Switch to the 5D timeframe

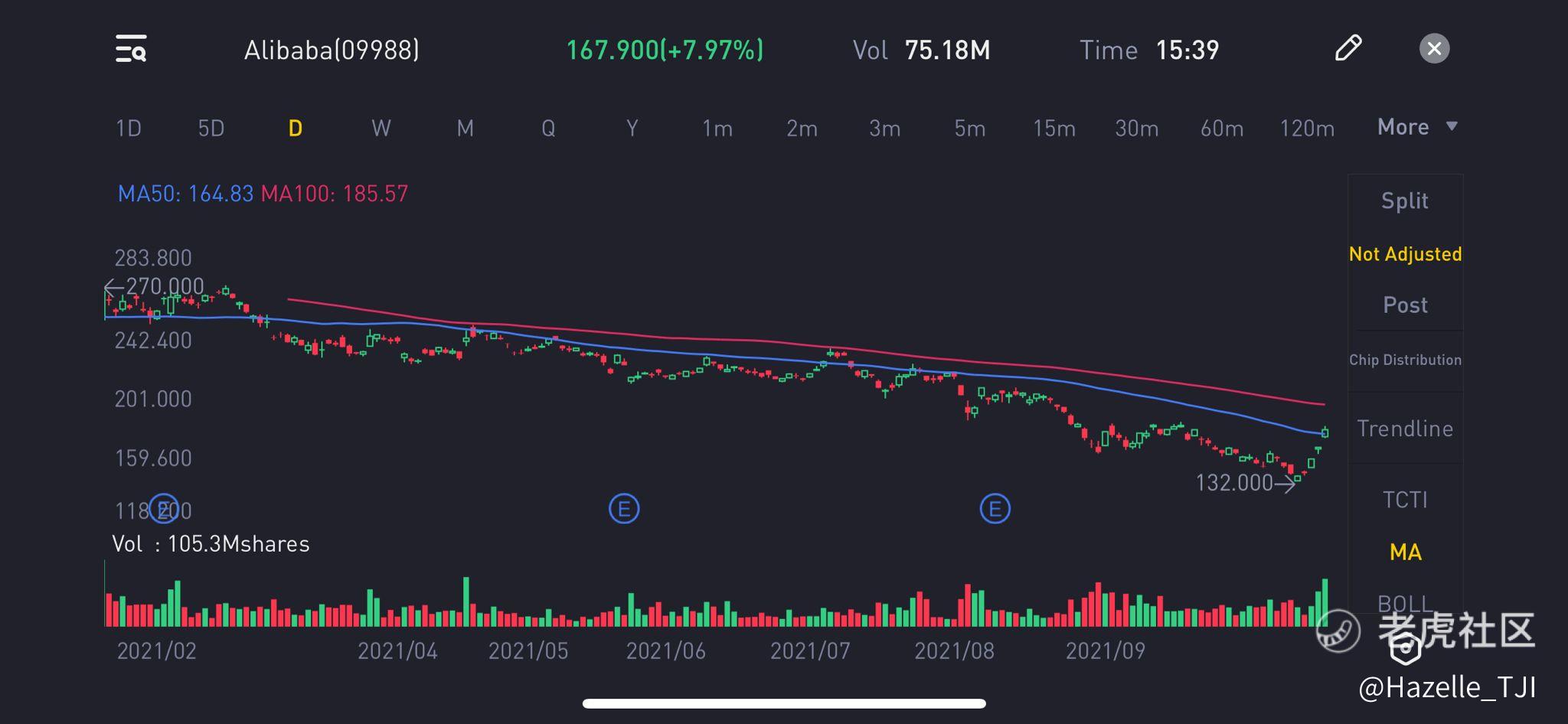pos(211,128)
